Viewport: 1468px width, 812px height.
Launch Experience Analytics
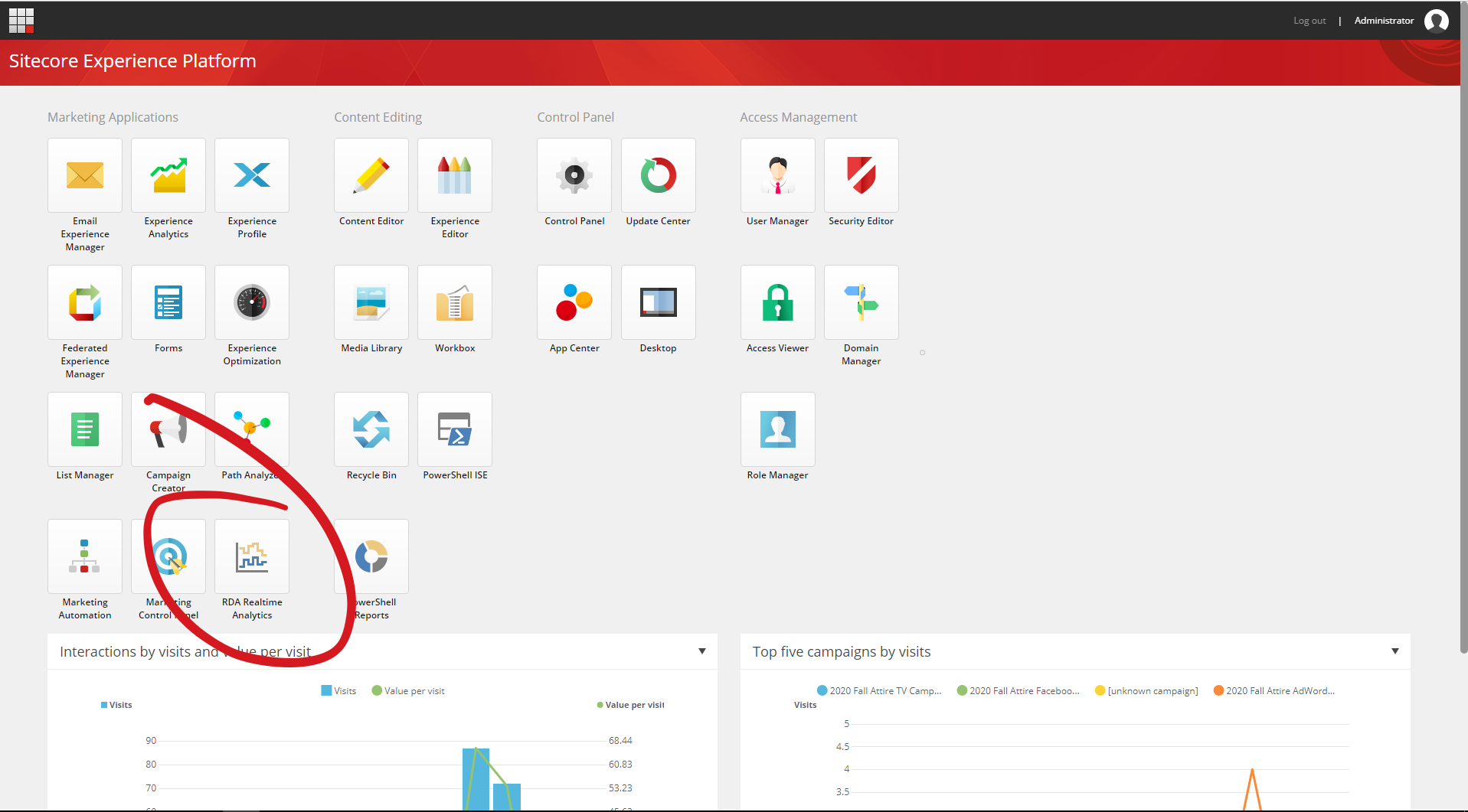coord(168,175)
